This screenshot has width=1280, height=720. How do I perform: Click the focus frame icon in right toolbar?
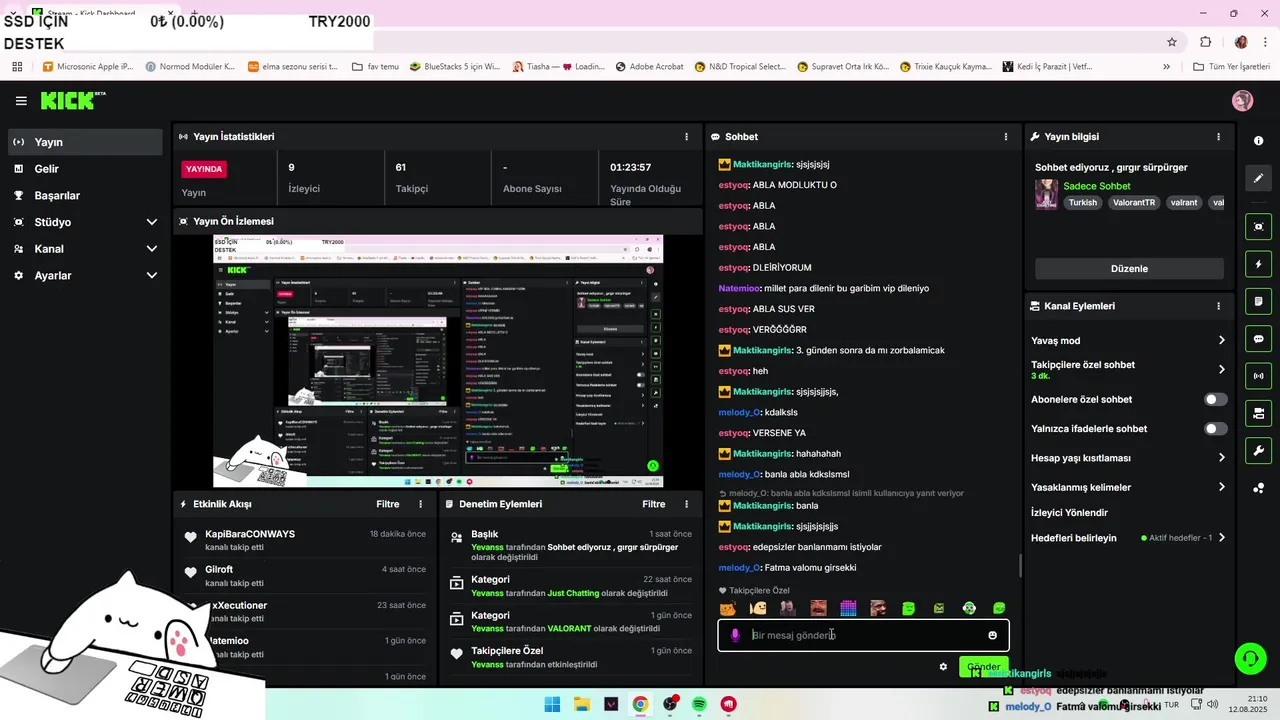click(x=1259, y=227)
